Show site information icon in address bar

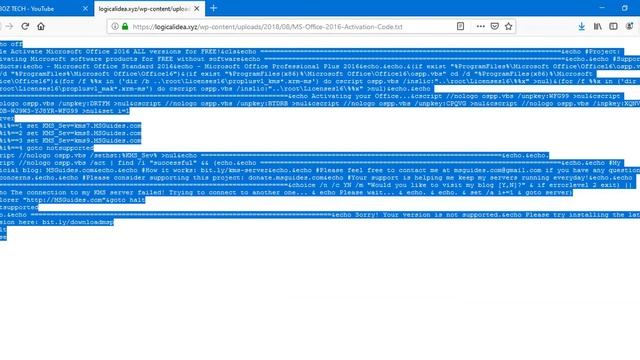[x=115, y=27]
